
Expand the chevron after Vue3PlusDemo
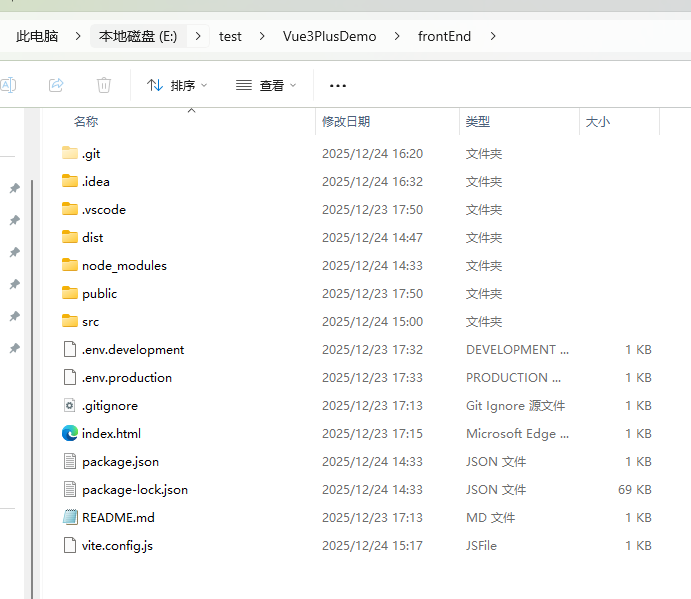(397, 36)
